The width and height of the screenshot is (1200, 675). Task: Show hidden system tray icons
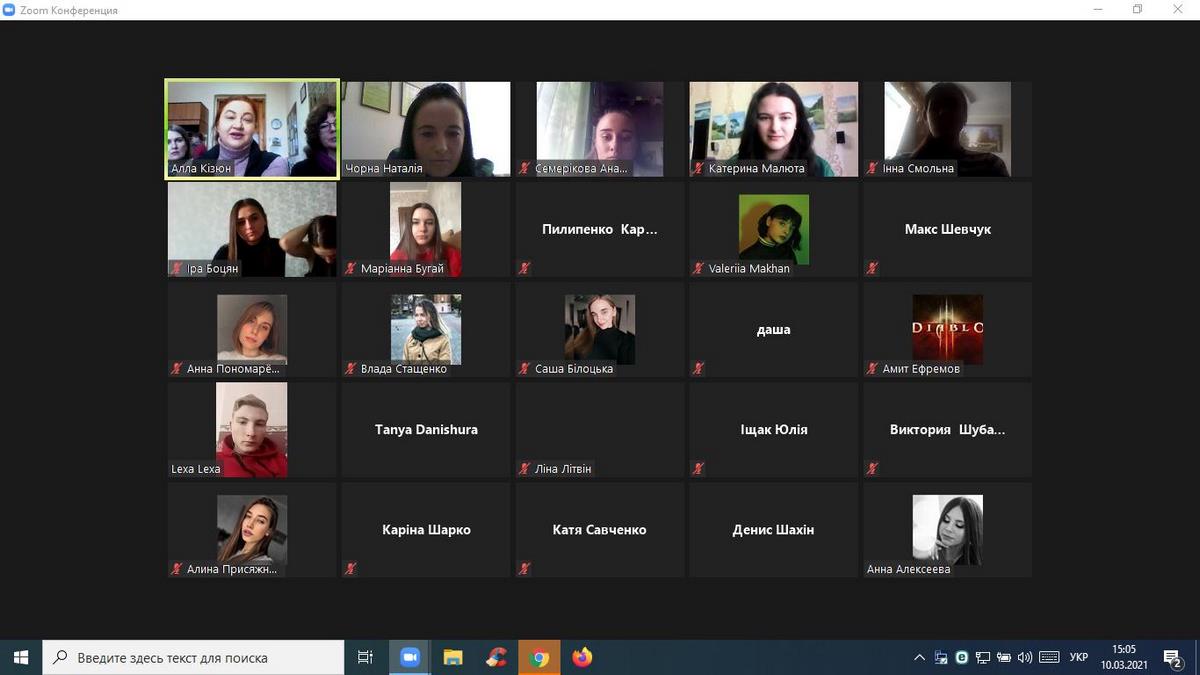point(919,657)
